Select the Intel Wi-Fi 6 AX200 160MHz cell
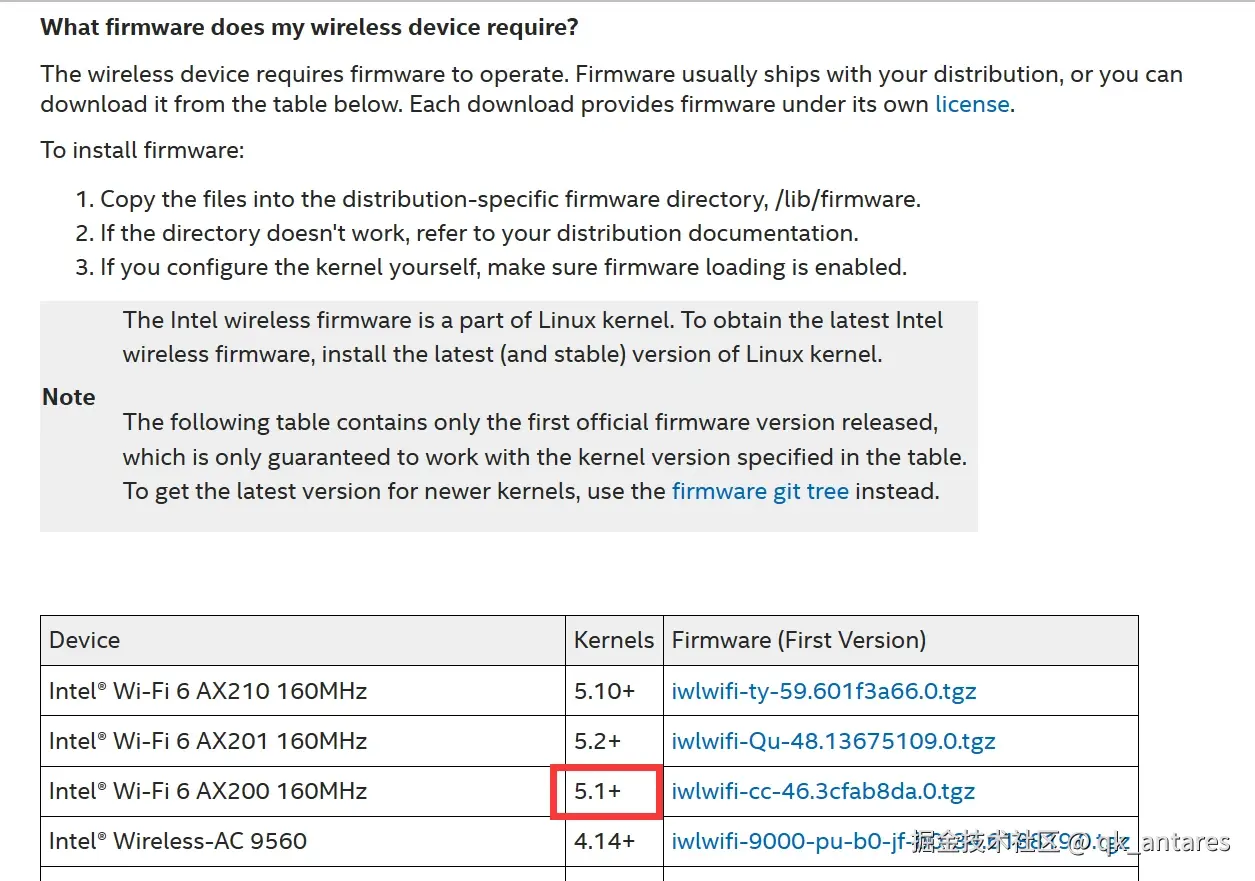This screenshot has width=1255, height=881. tap(208, 791)
